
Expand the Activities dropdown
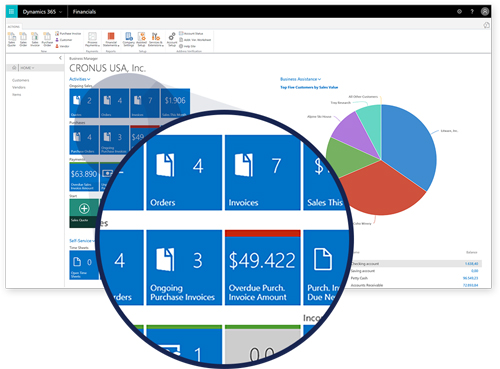tap(80, 79)
